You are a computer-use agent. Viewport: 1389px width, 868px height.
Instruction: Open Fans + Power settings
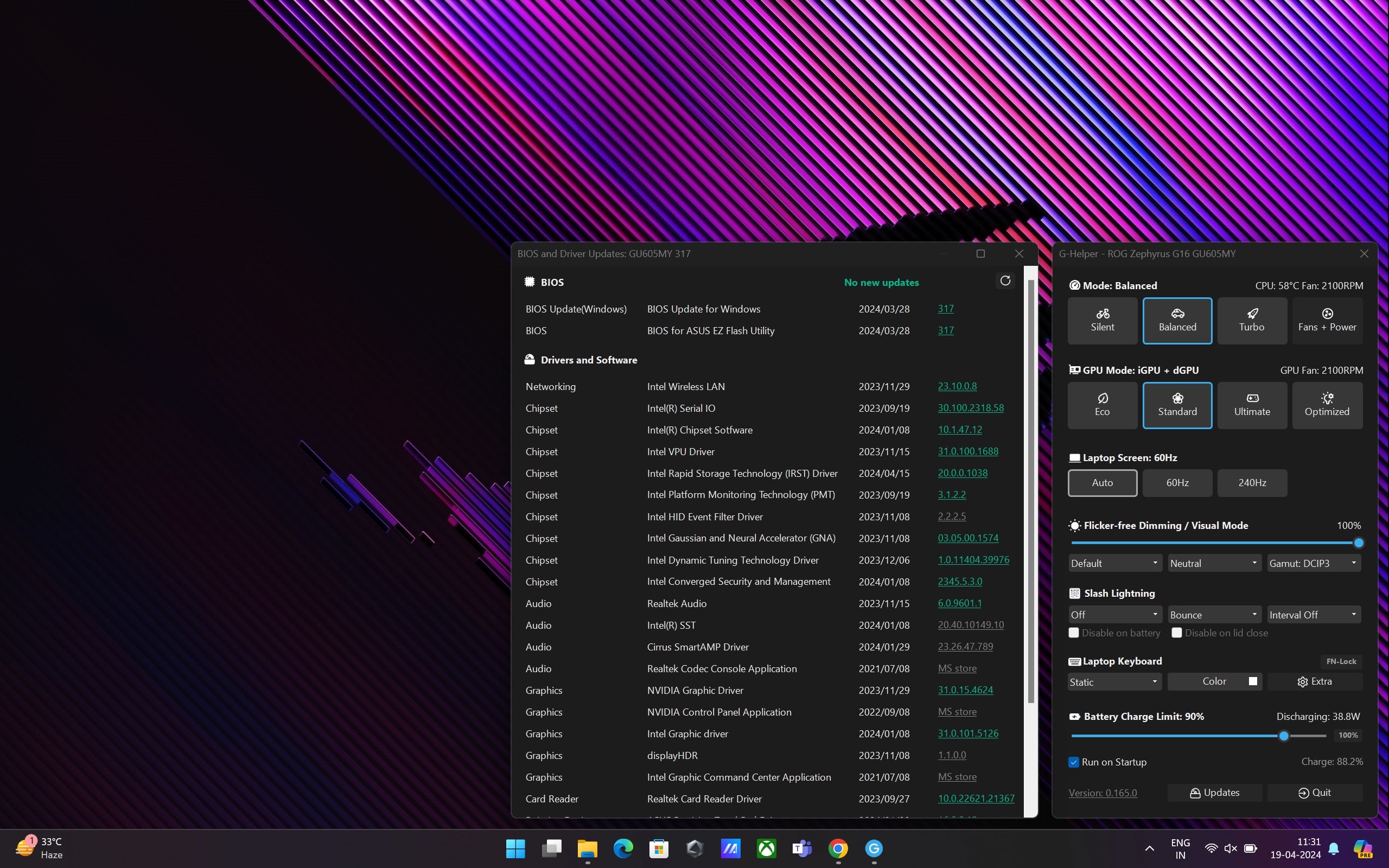(1327, 320)
